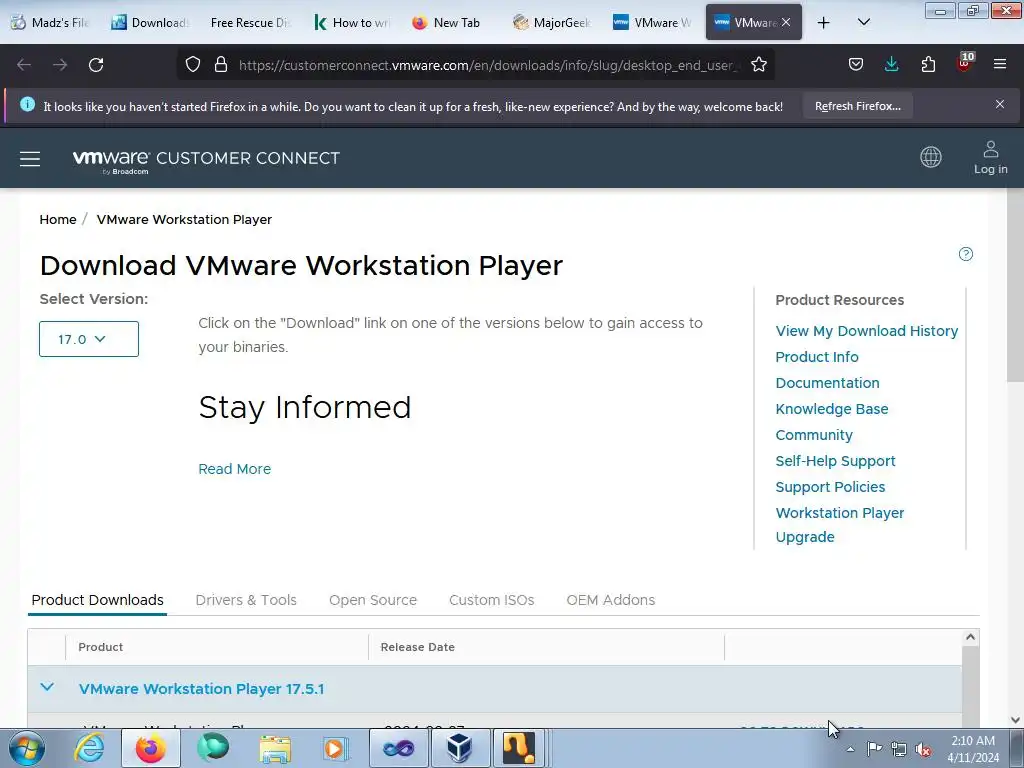Open the Knowledge Base link
The image size is (1024, 768).
831,409
